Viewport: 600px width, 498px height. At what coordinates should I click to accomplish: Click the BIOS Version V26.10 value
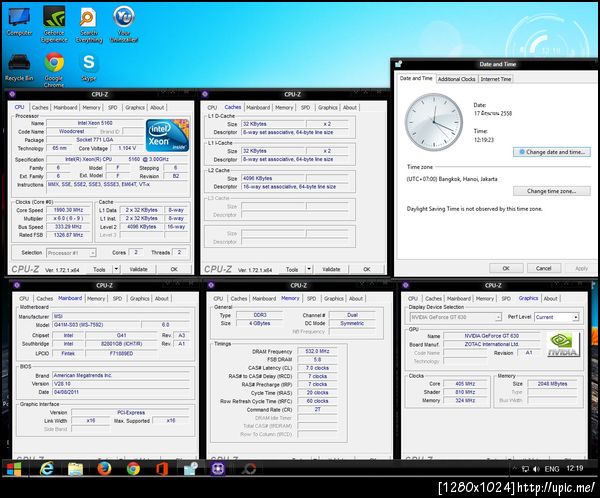(121, 384)
